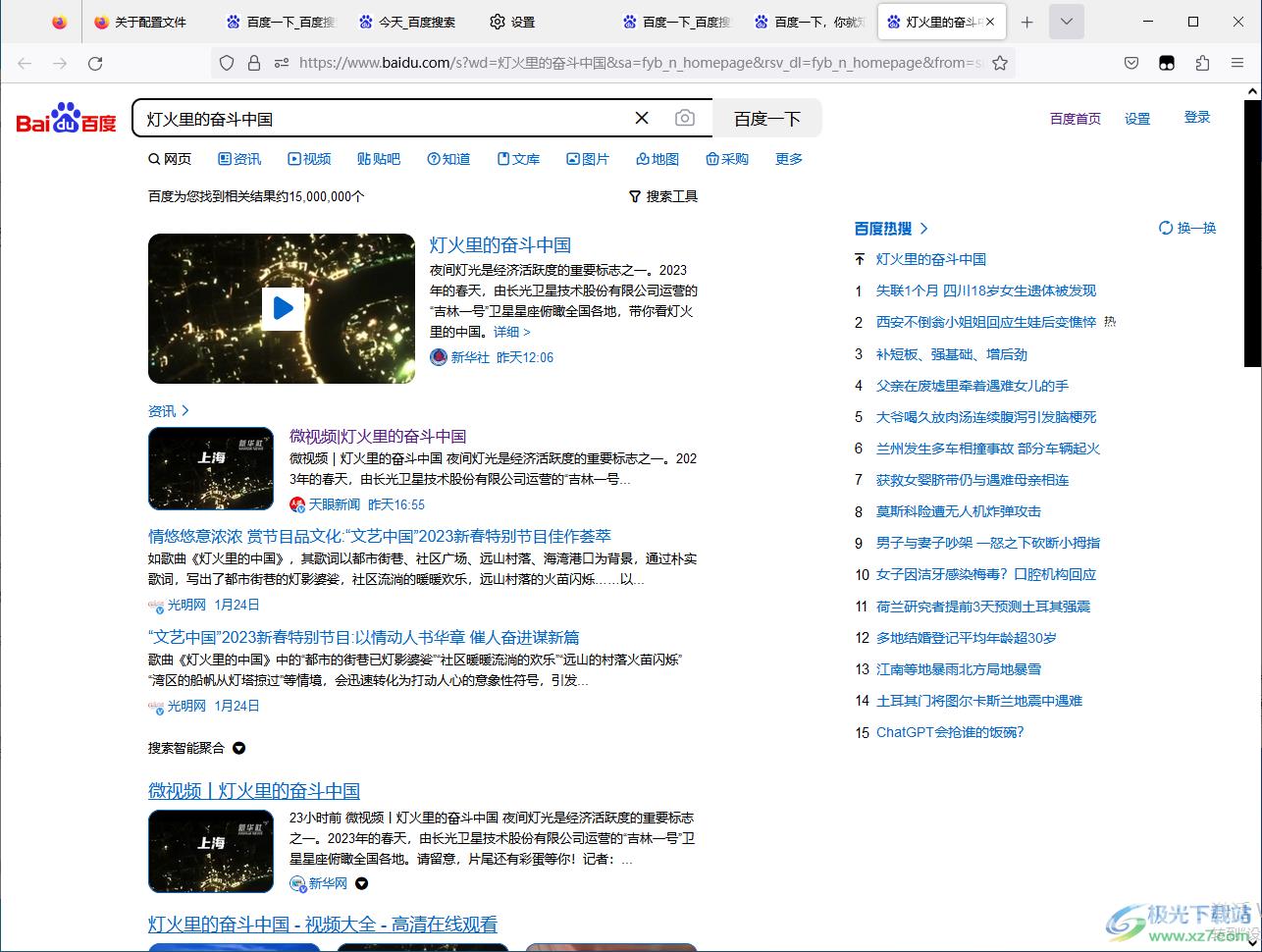The image size is (1262, 952).
Task: Refresh hot searches with 换一换
Action: [x=1187, y=228]
